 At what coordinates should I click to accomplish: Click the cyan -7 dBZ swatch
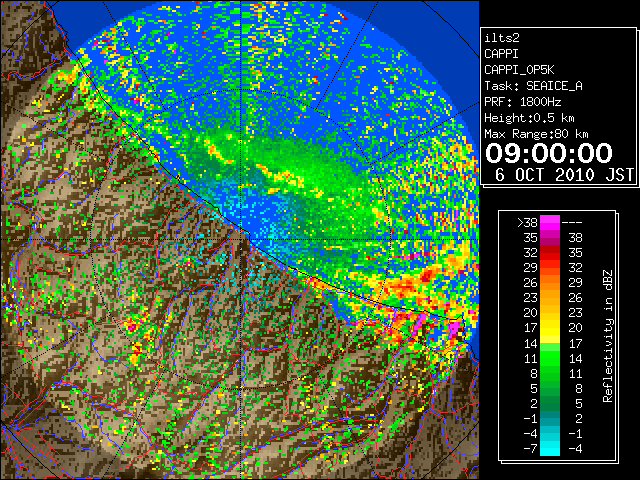point(550,448)
